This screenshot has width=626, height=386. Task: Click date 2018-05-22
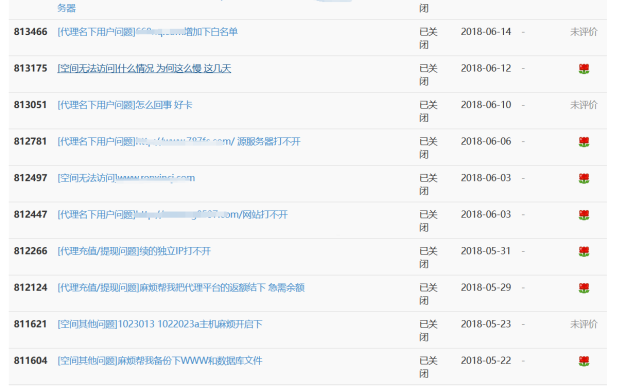click(486, 361)
